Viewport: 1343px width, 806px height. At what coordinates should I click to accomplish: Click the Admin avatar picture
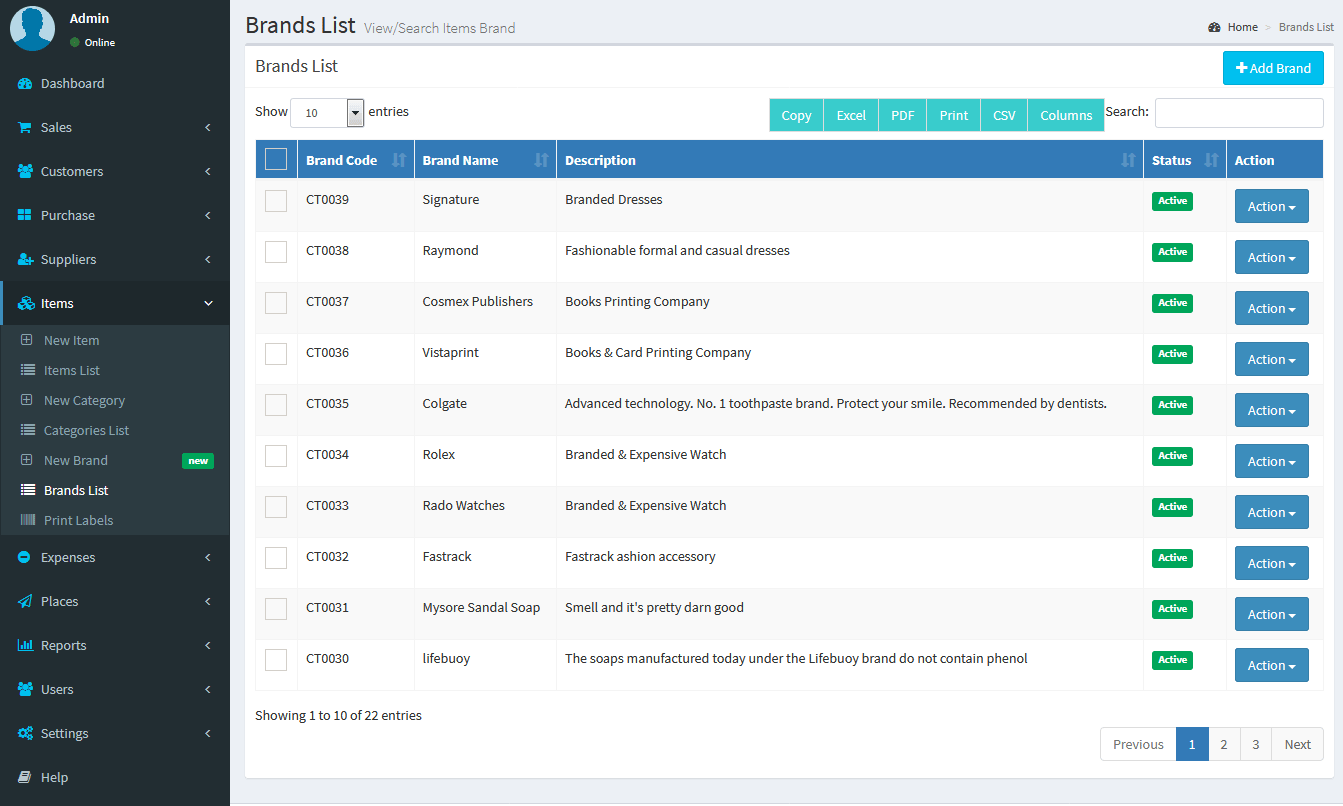[x=32, y=28]
